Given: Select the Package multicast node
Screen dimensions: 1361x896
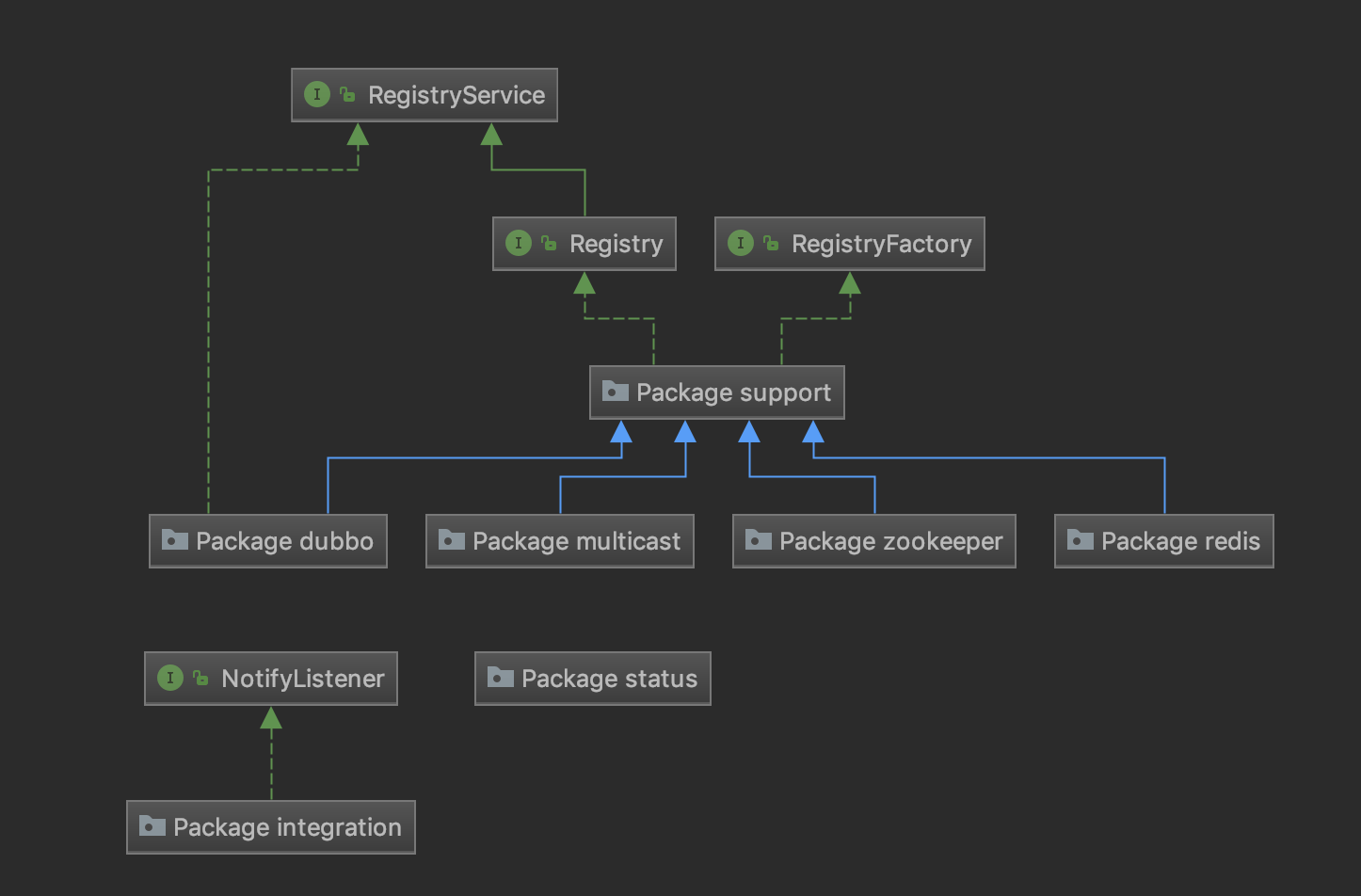Looking at the screenshot, I should click(559, 540).
